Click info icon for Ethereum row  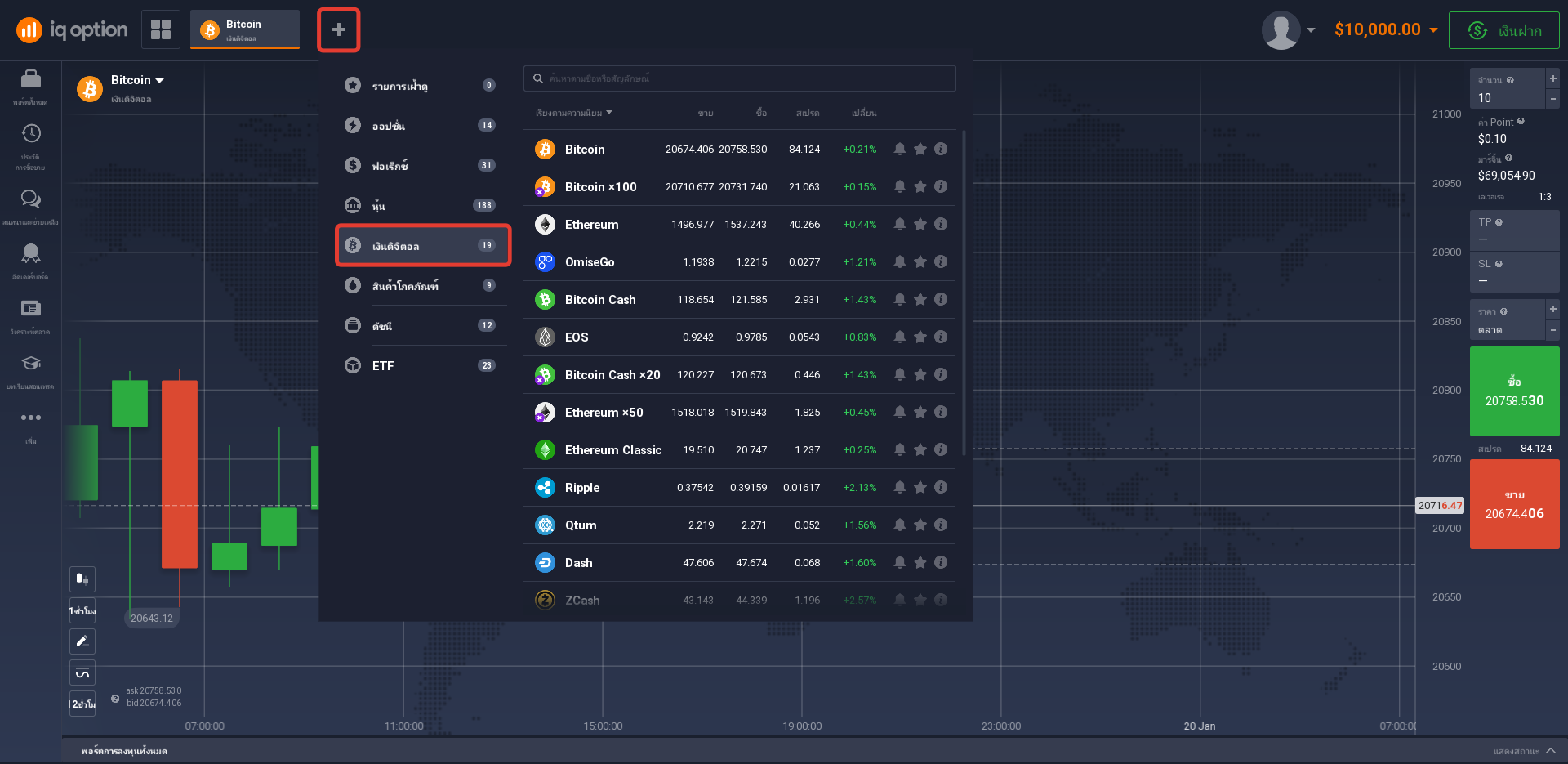(x=941, y=224)
